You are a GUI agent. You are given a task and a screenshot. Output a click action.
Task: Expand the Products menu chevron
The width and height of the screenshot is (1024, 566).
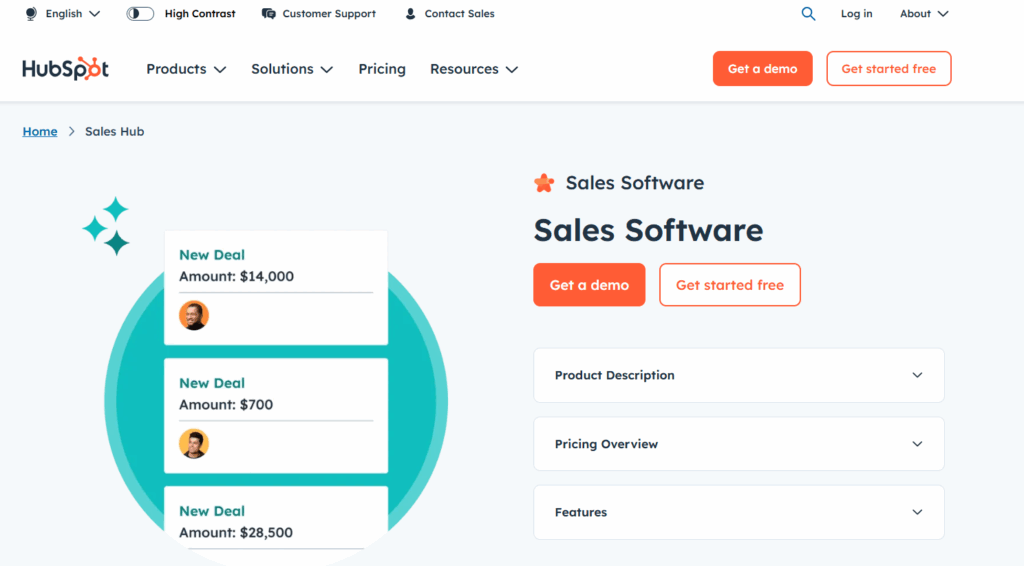pos(221,69)
